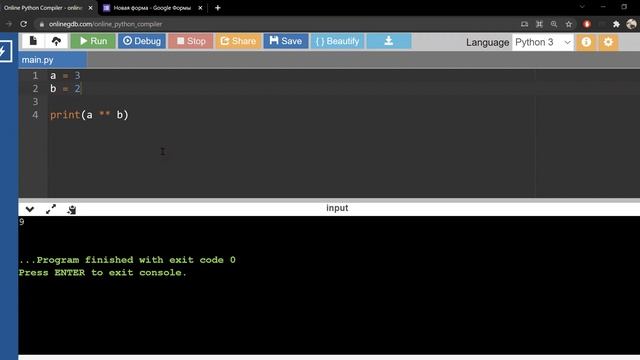Image resolution: width=640 pixels, height=360 pixels.
Task: Click the console output '9'
Action: (x=22, y=222)
